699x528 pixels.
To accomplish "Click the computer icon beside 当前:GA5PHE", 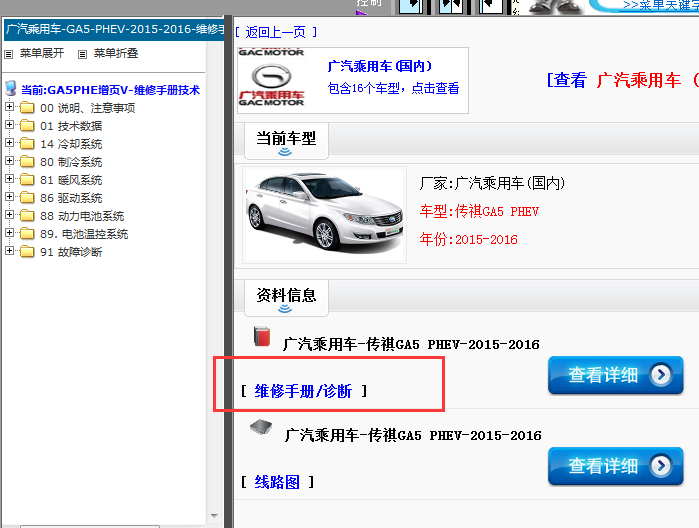I will coord(11,88).
